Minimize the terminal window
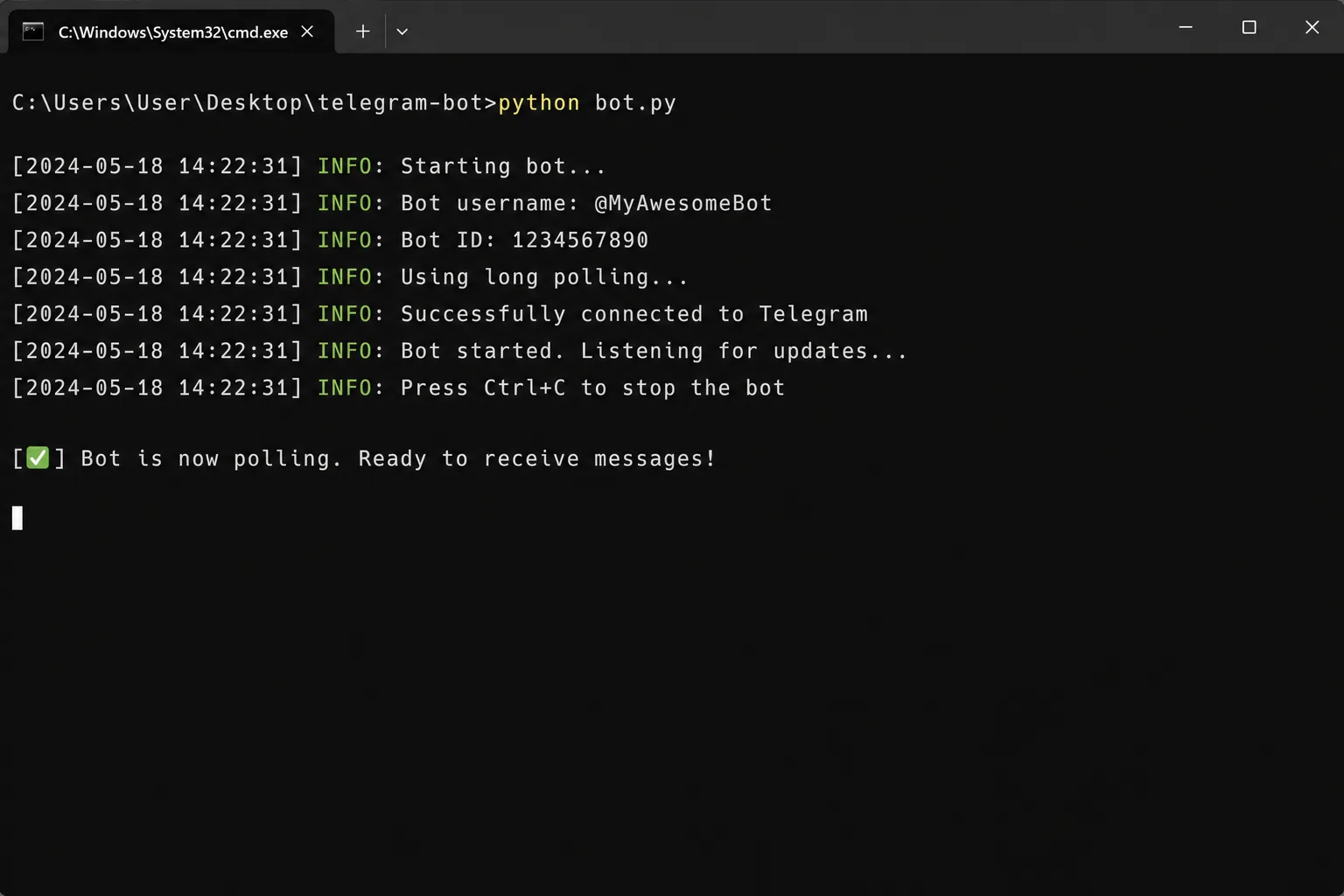The image size is (1344, 896). [1186, 27]
